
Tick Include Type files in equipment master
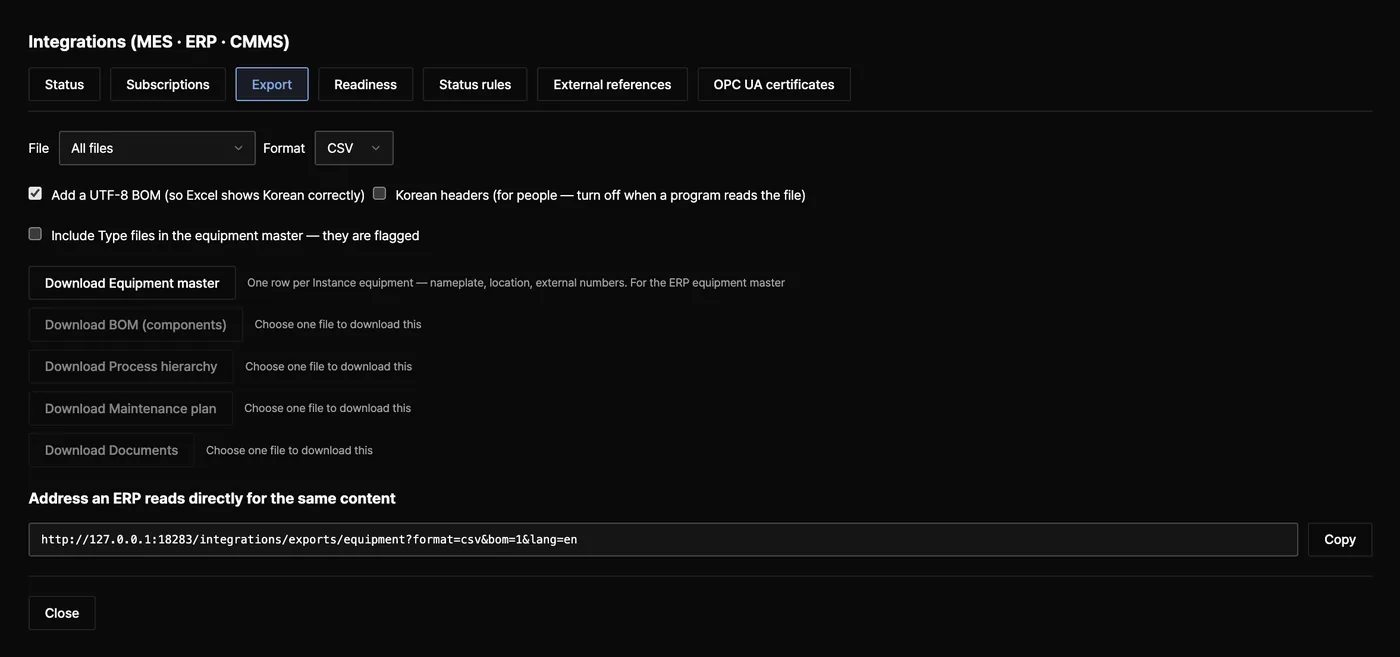coord(35,234)
